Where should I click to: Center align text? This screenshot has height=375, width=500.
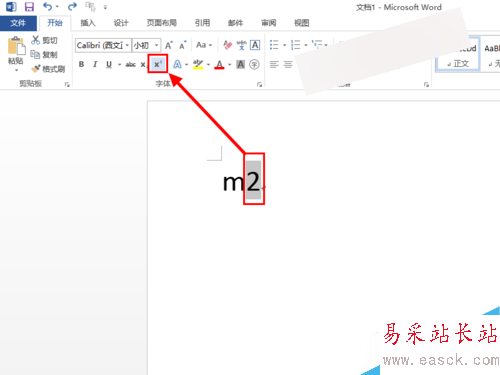[288, 64]
